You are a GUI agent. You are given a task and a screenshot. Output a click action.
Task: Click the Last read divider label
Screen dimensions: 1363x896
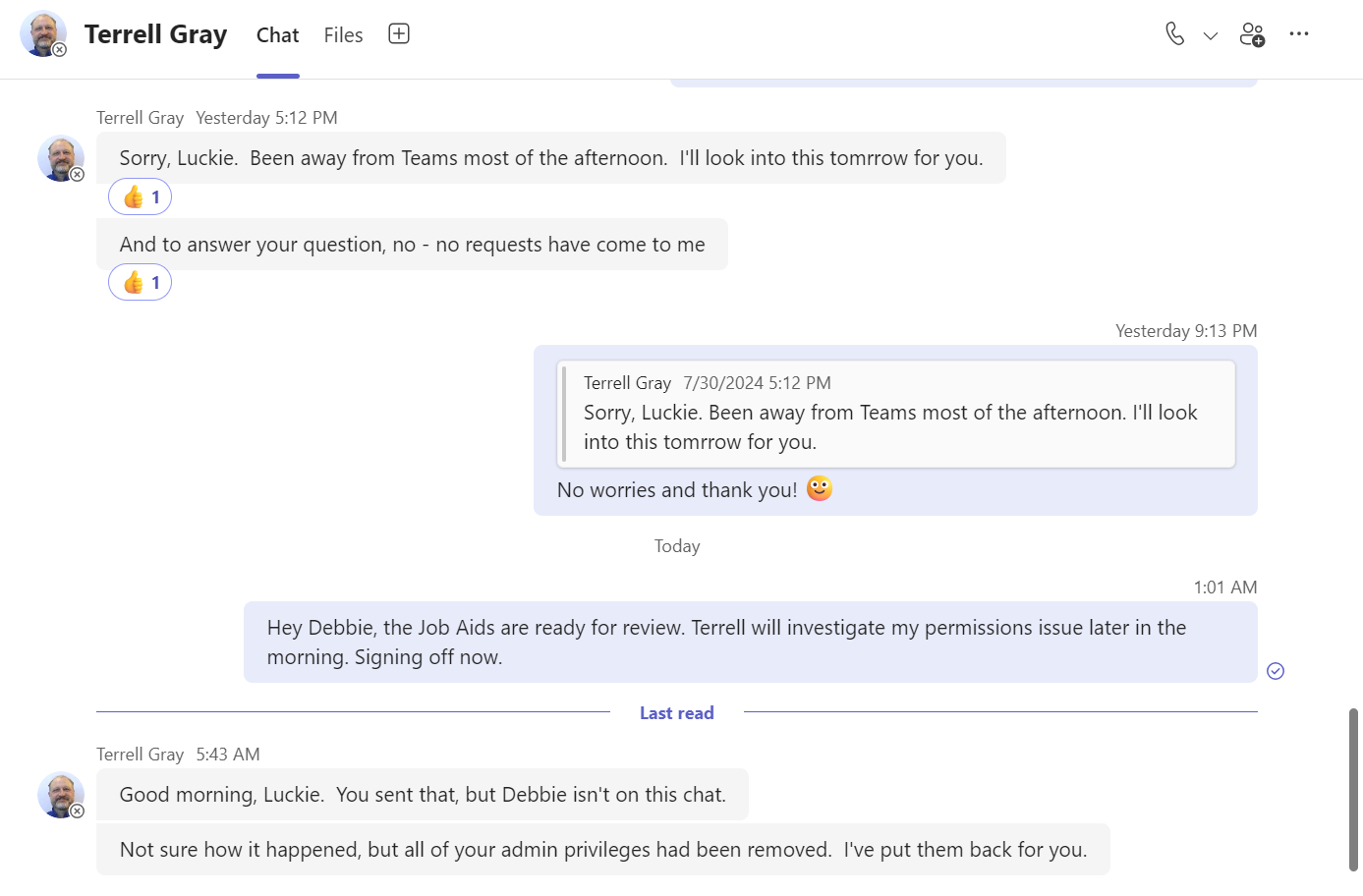(677, 713)
